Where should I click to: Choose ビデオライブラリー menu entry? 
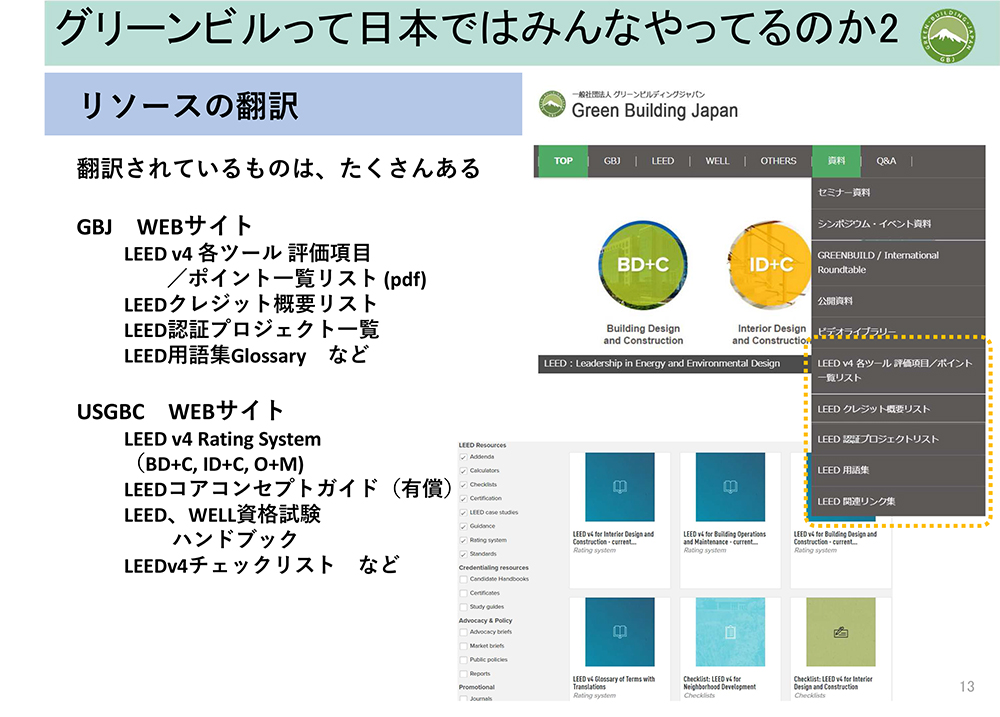click(x=898, y=332)
